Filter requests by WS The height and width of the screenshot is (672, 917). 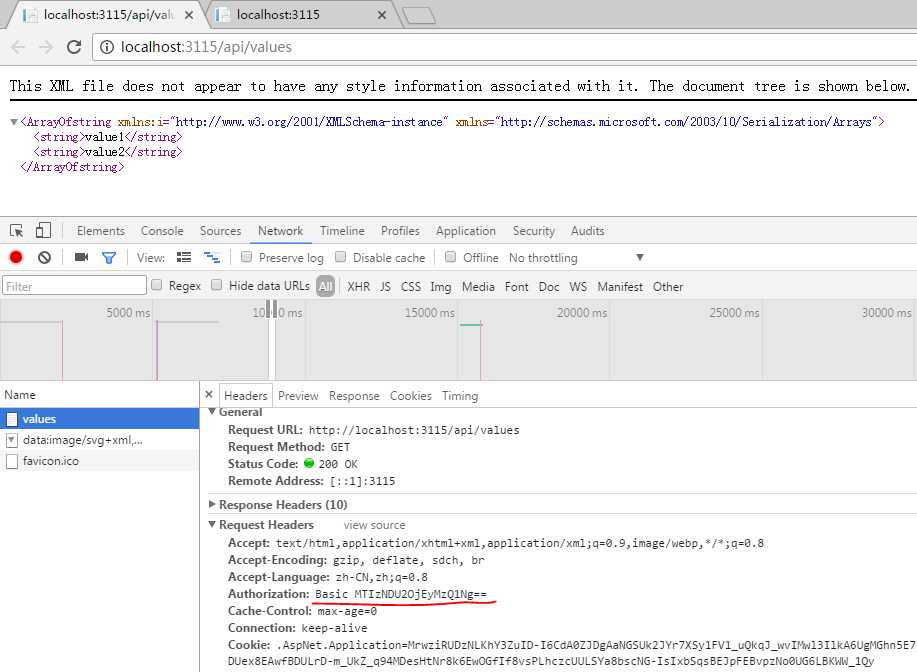coord(578,287)
